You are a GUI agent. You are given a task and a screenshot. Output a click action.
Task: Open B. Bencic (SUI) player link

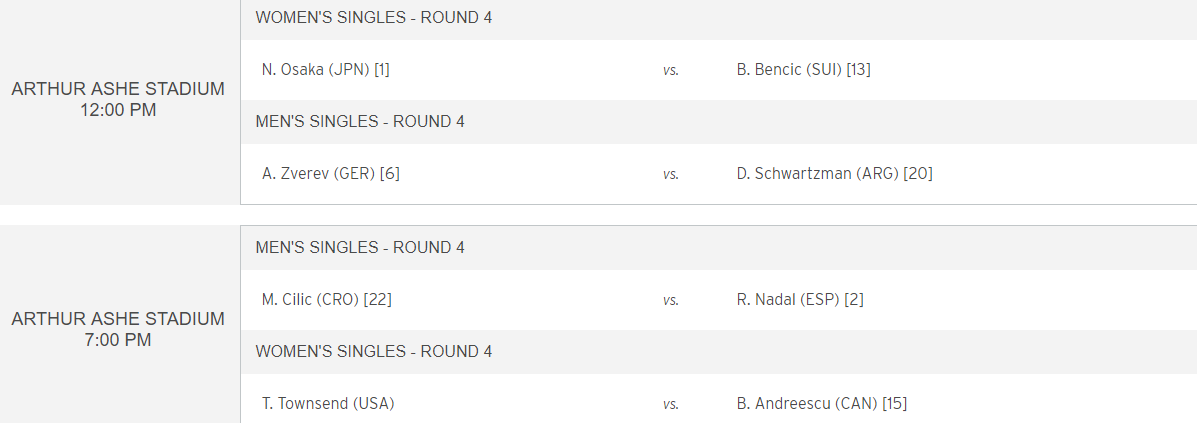point(803,69)
